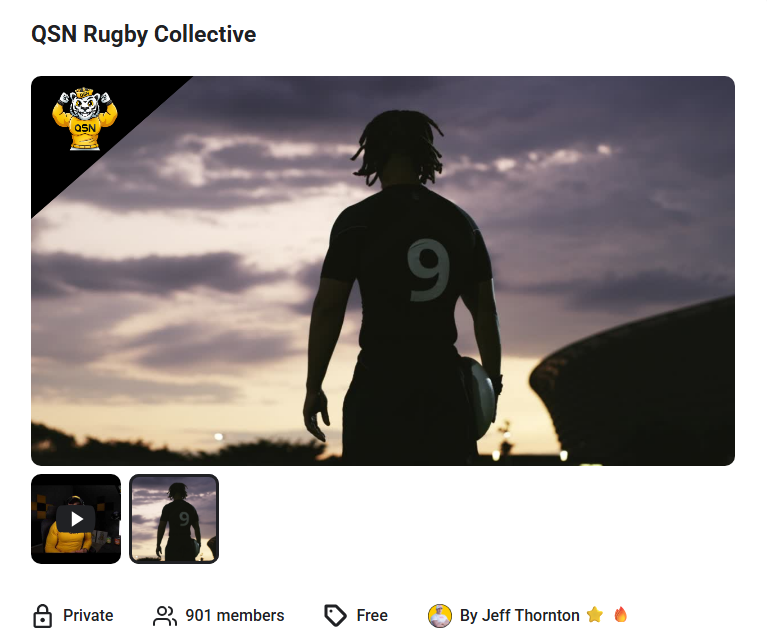
Task: Click the Private label text
Action: point(88,616)
